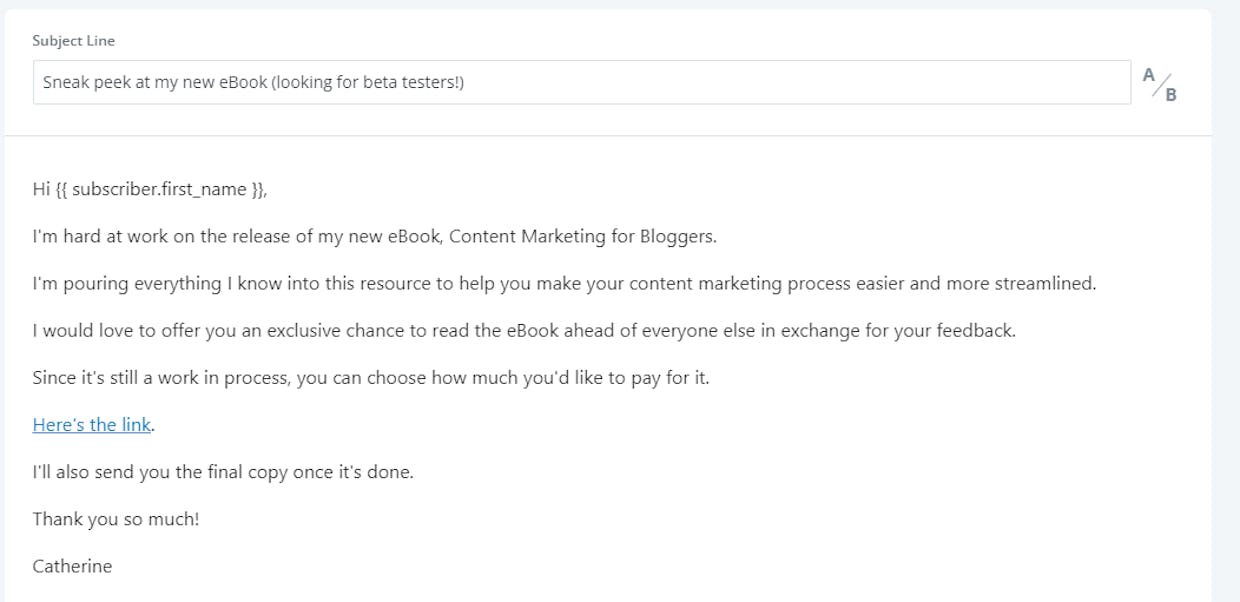Click the line starting "I would love to offer"

524,330
